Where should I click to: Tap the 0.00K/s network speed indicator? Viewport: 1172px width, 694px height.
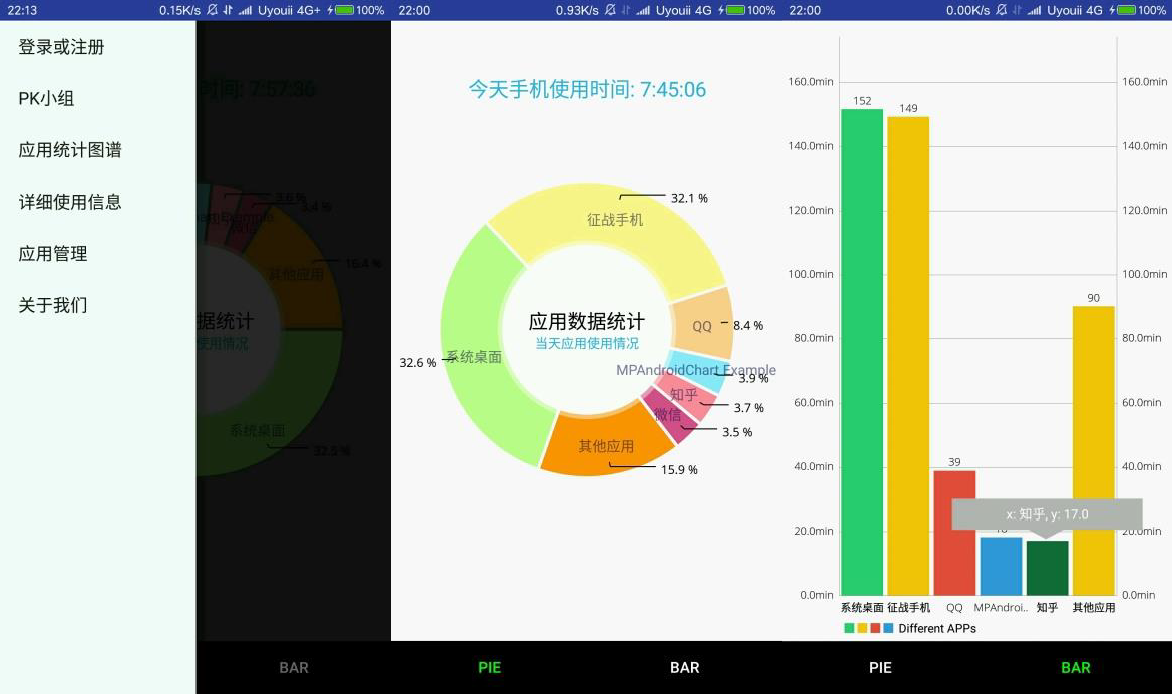pos(968,10)
